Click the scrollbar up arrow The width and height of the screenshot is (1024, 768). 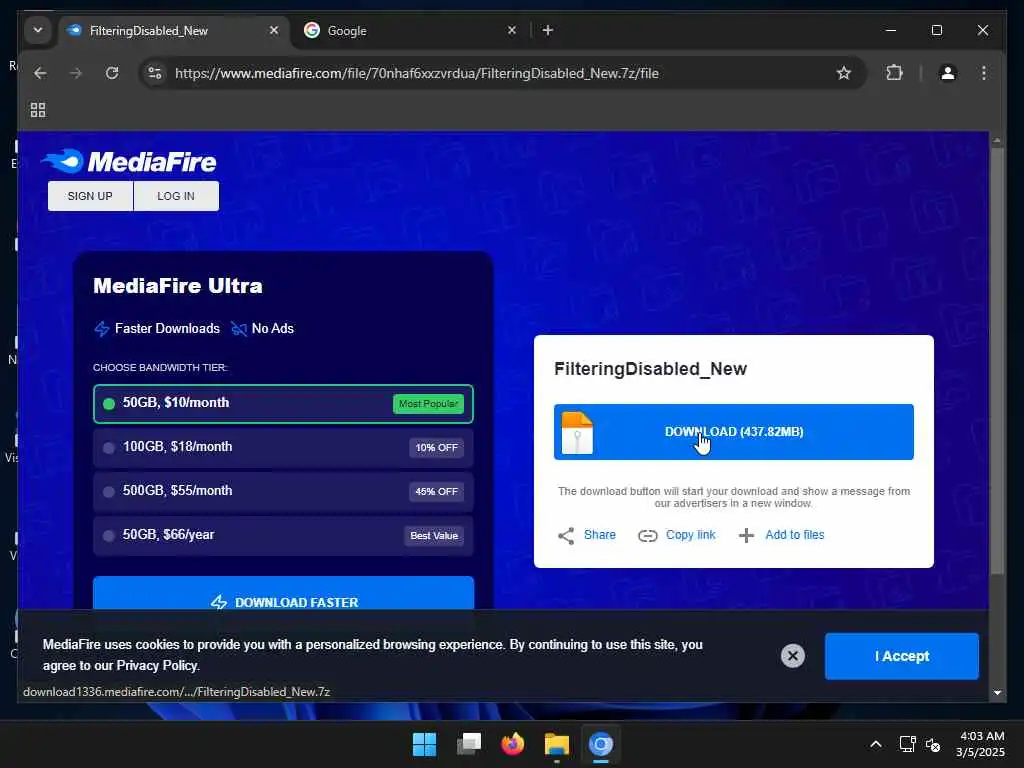coord(997,140)
